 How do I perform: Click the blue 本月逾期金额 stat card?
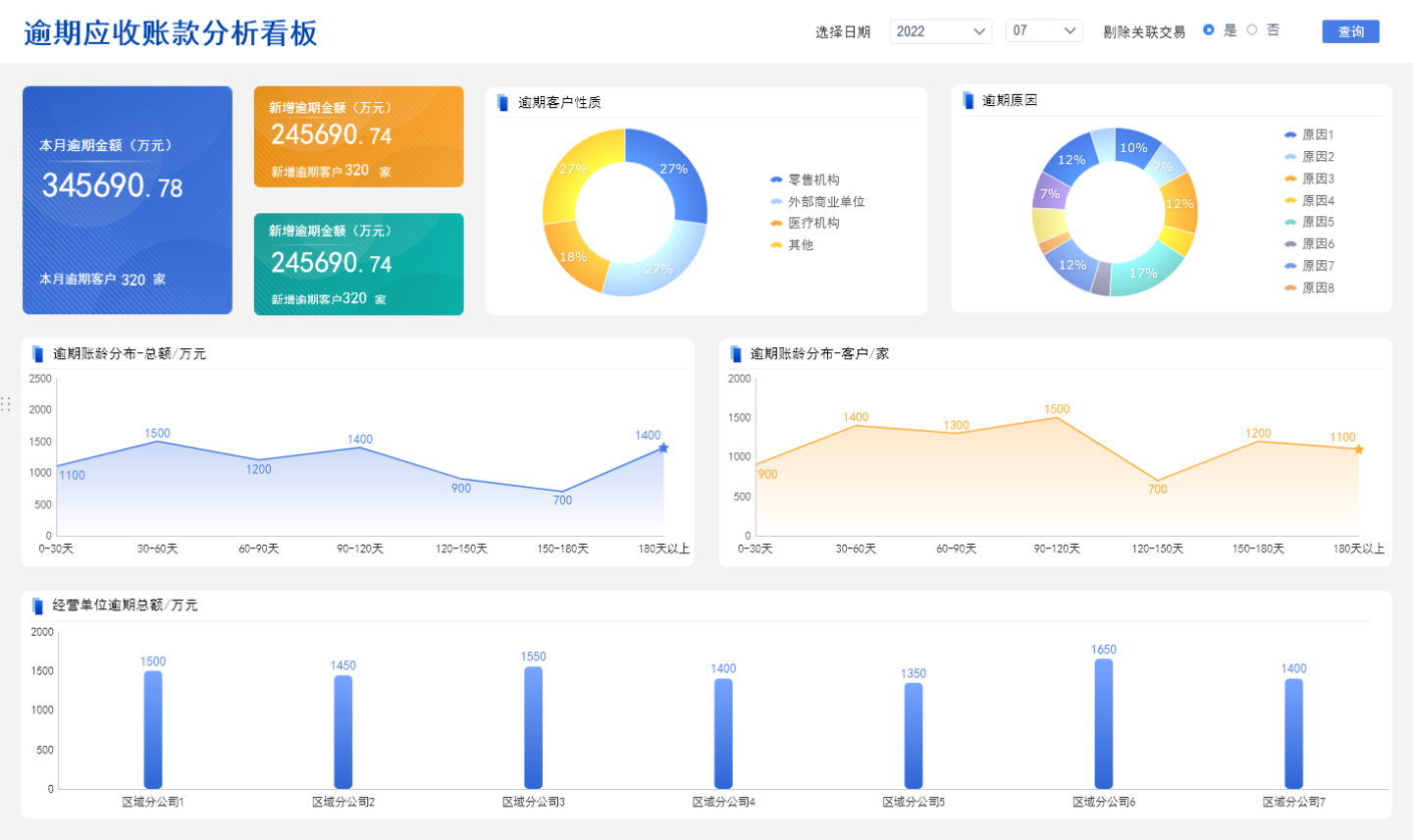click(x=127, y=200)
